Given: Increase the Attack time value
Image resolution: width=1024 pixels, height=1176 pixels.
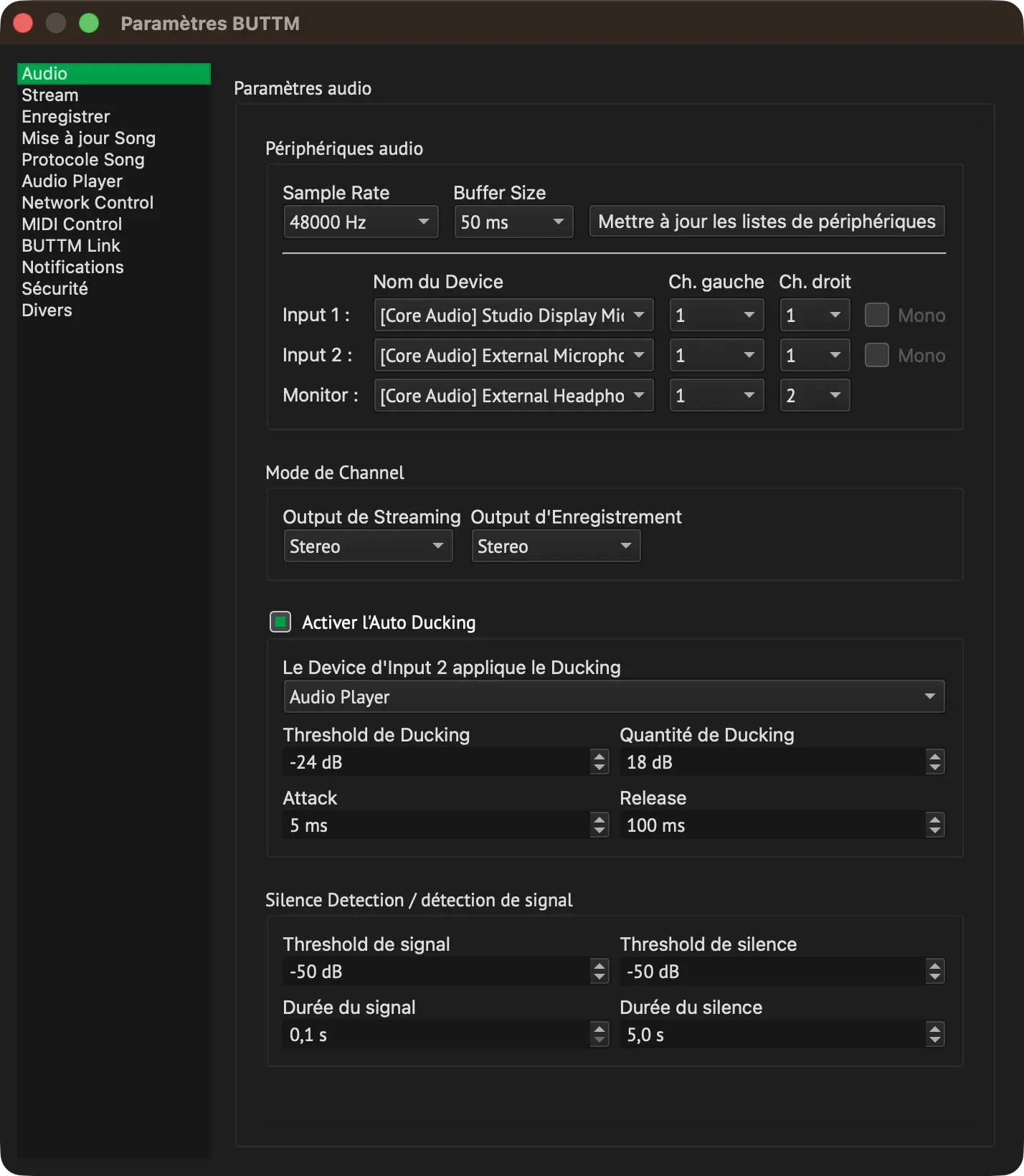Looking at the screenshot, I should pyautogui.click(x=599, y=819).
